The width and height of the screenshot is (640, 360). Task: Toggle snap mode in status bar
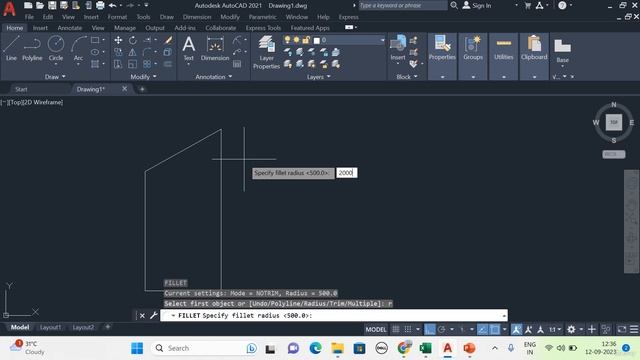(x=407, y=329)
